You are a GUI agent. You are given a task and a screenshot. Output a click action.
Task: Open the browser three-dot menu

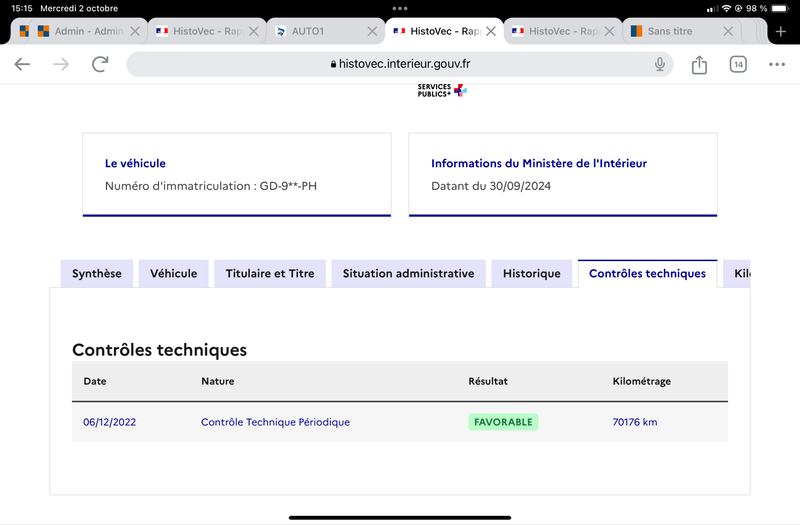[777, 64]
